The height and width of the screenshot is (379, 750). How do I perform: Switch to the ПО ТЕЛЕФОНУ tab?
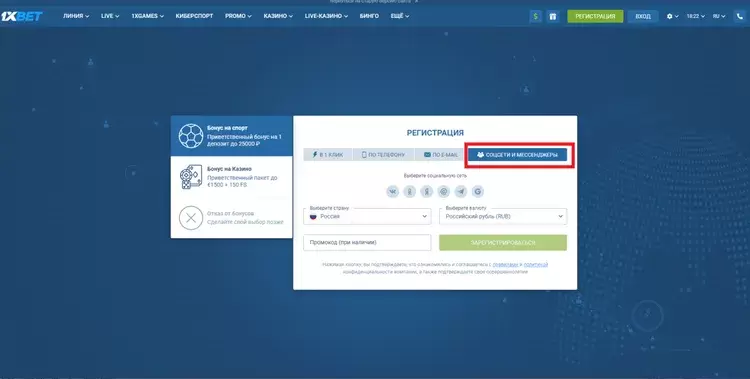click(384, 155)
